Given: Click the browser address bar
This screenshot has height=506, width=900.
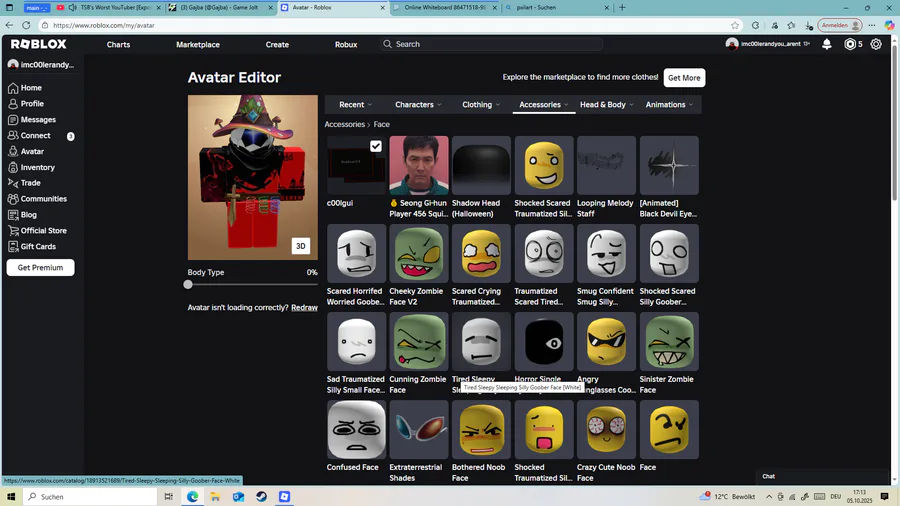Looking at the screenshot, I should (385, 25).
